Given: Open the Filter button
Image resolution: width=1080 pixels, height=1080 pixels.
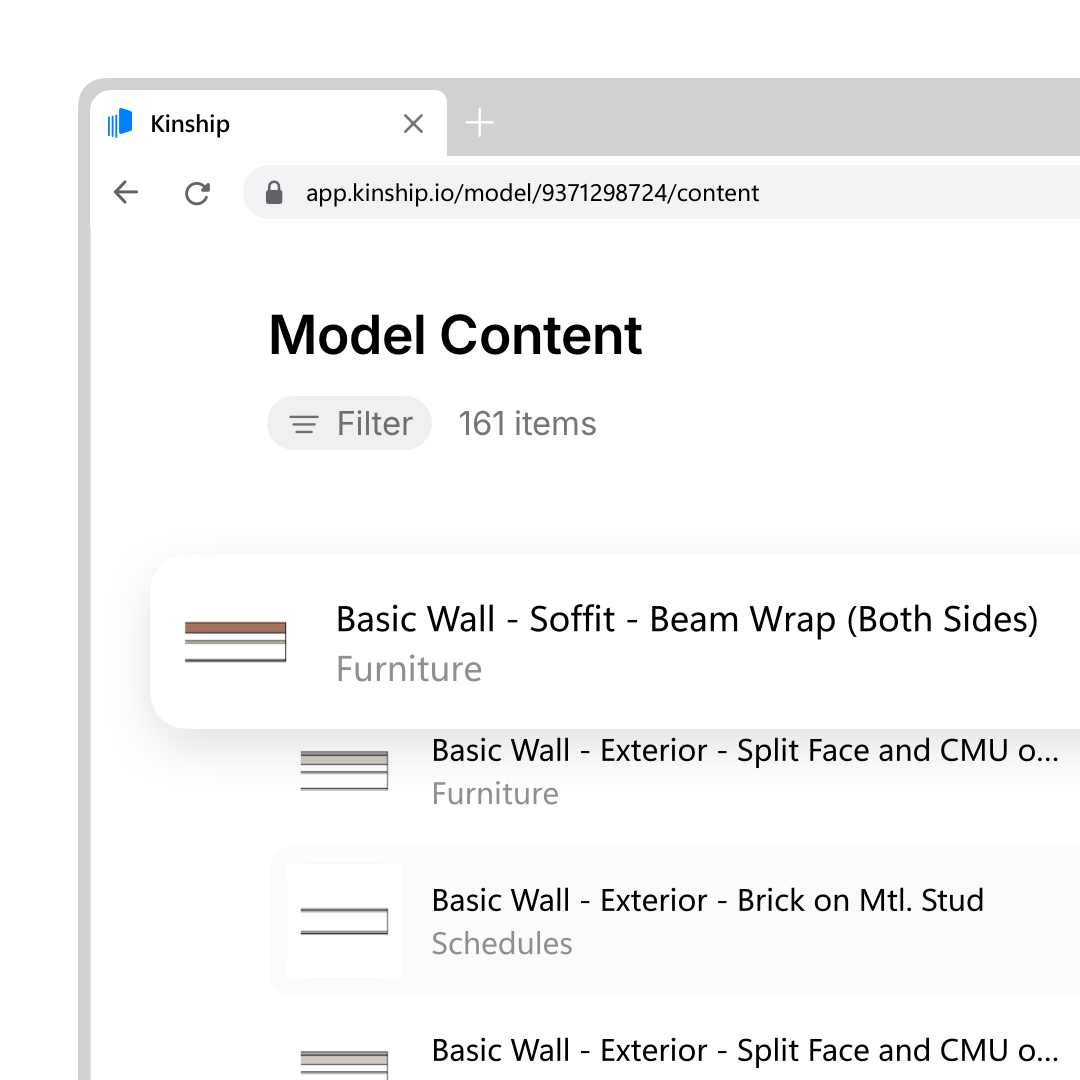Looking at the screenshot, I should coord(349,423).
